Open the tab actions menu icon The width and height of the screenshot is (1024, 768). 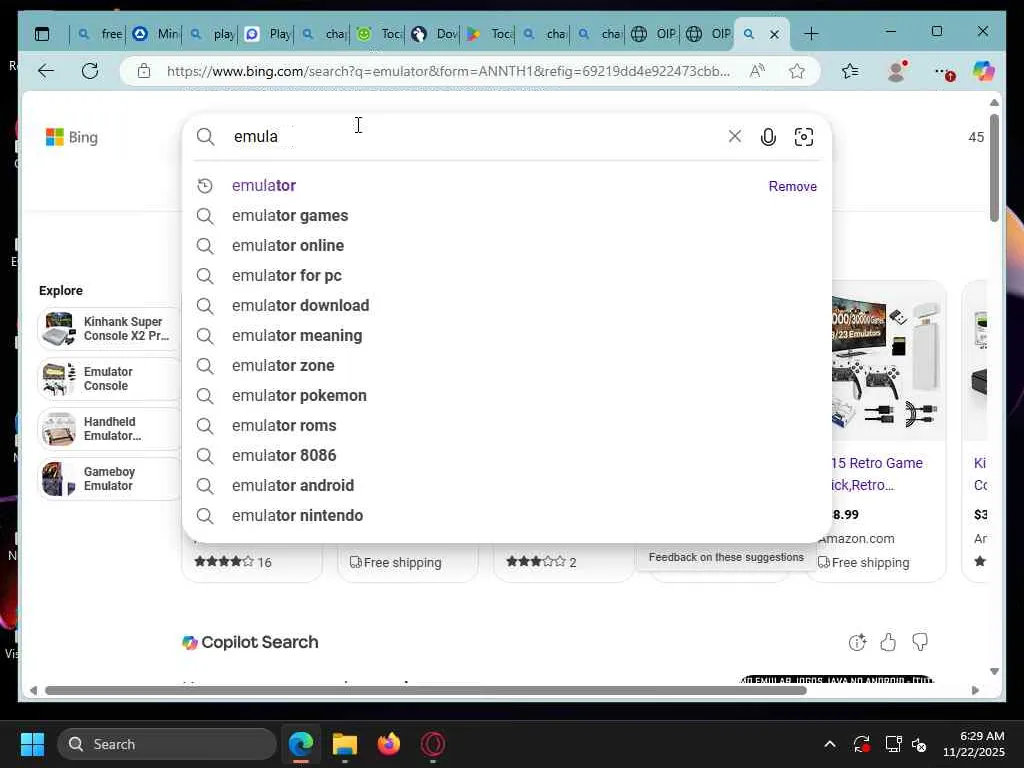coord(42,34)
